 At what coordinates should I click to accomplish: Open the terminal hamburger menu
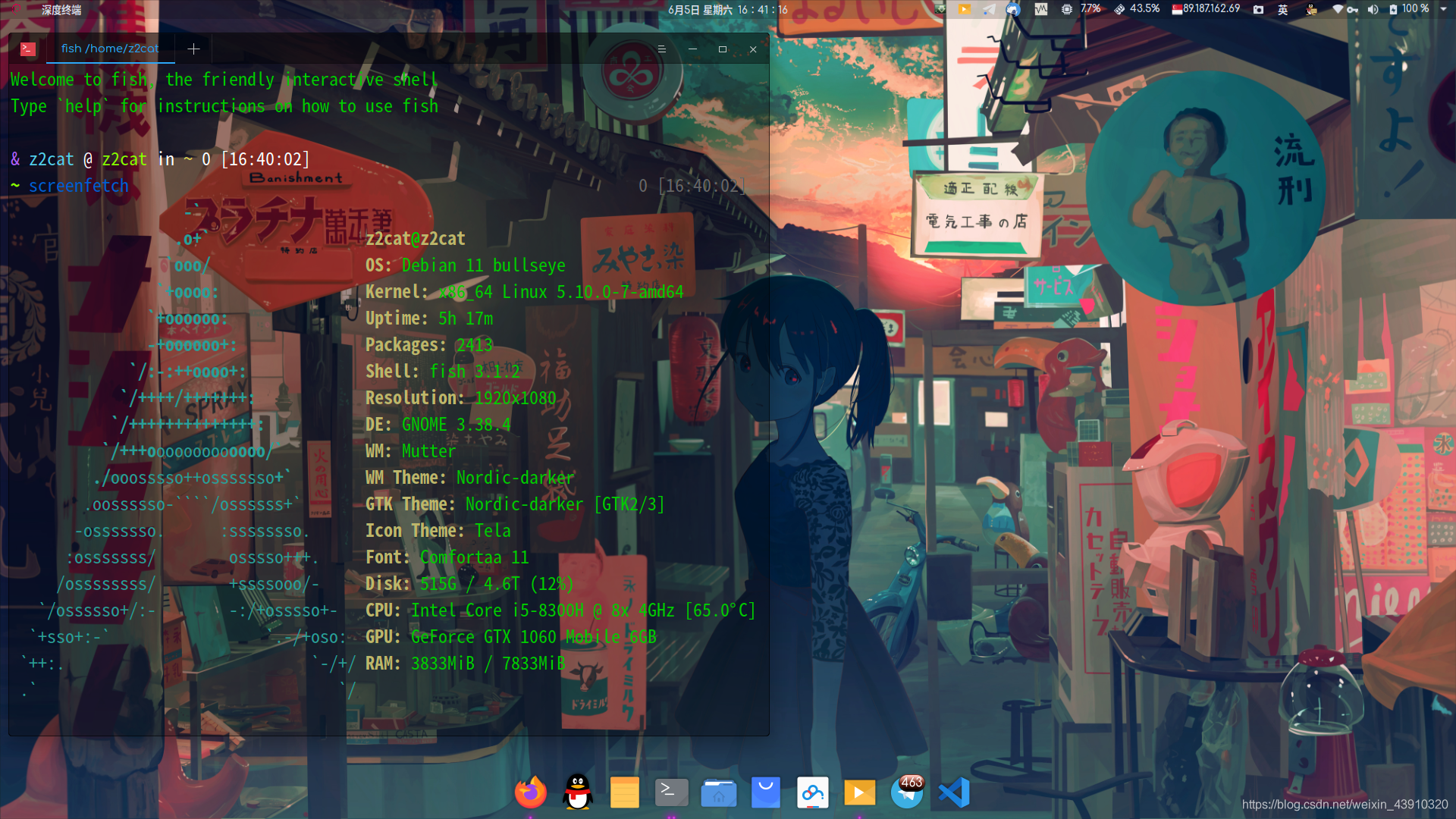coord(661,49)
